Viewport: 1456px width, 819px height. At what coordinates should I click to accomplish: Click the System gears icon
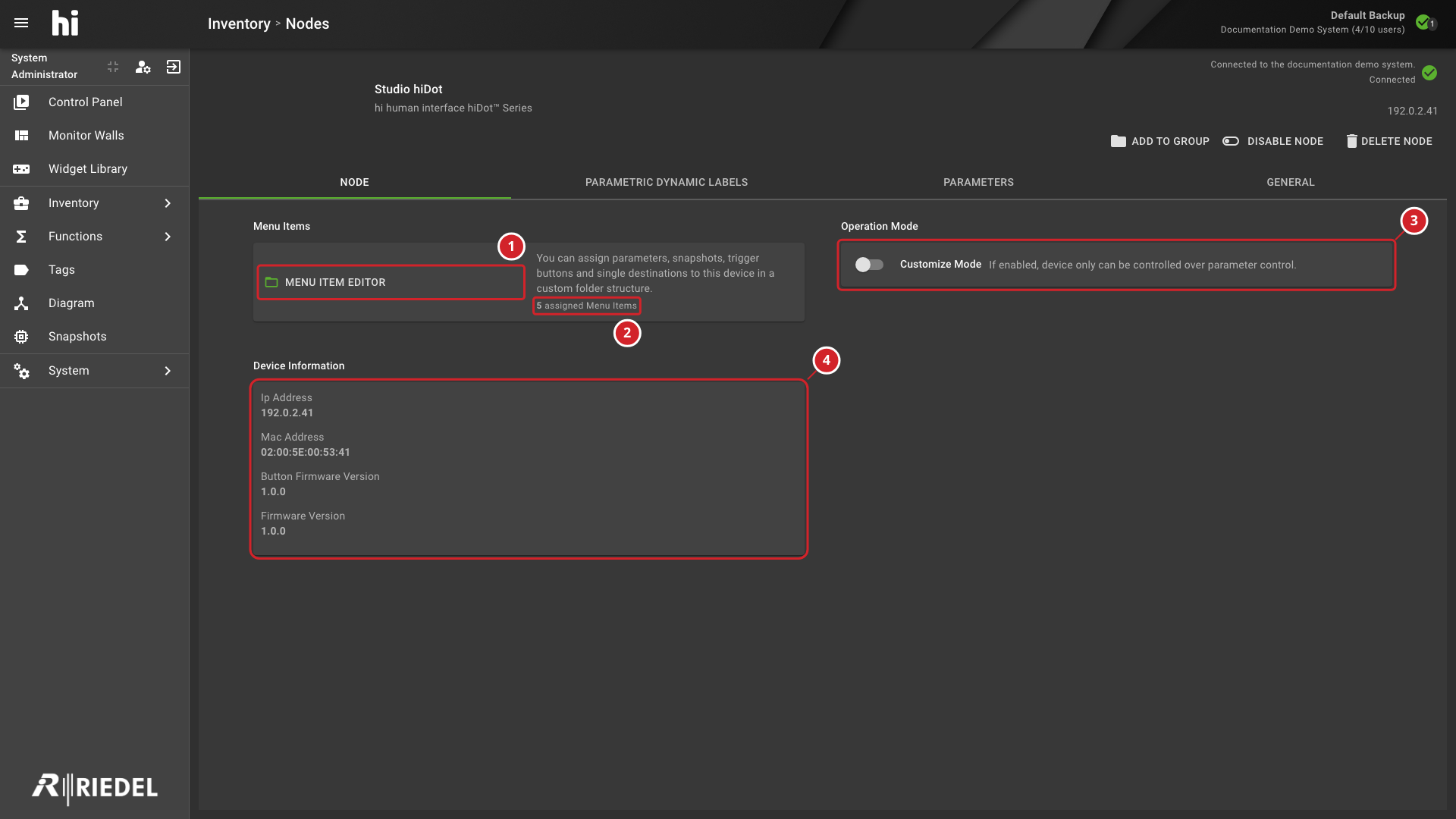pyautogui.click(x=21, y=371)
